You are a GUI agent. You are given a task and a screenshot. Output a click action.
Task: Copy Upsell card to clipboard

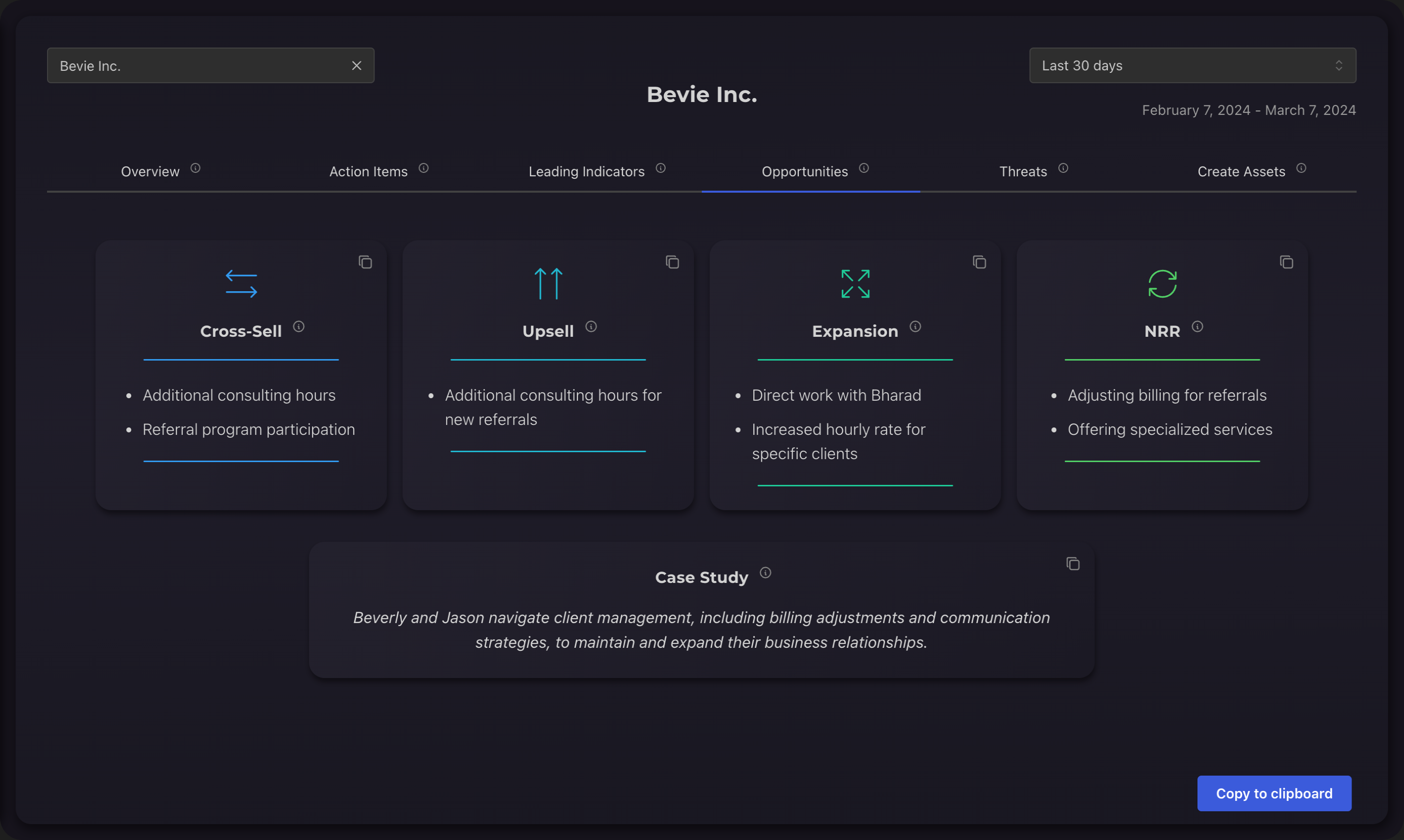tap(671, 262)
